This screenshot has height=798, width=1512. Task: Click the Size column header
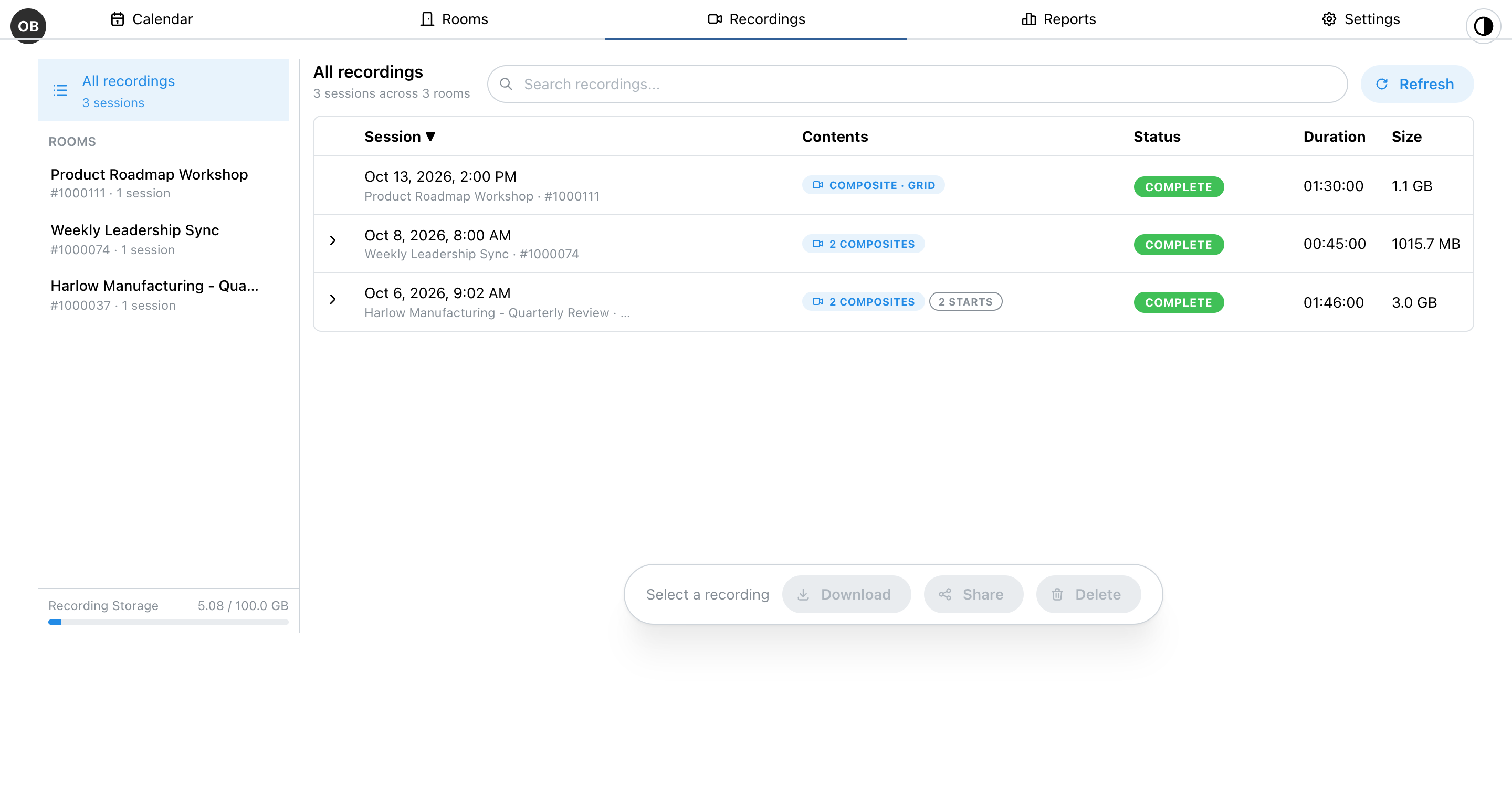pyautogui.click(x=1406, y=136)
